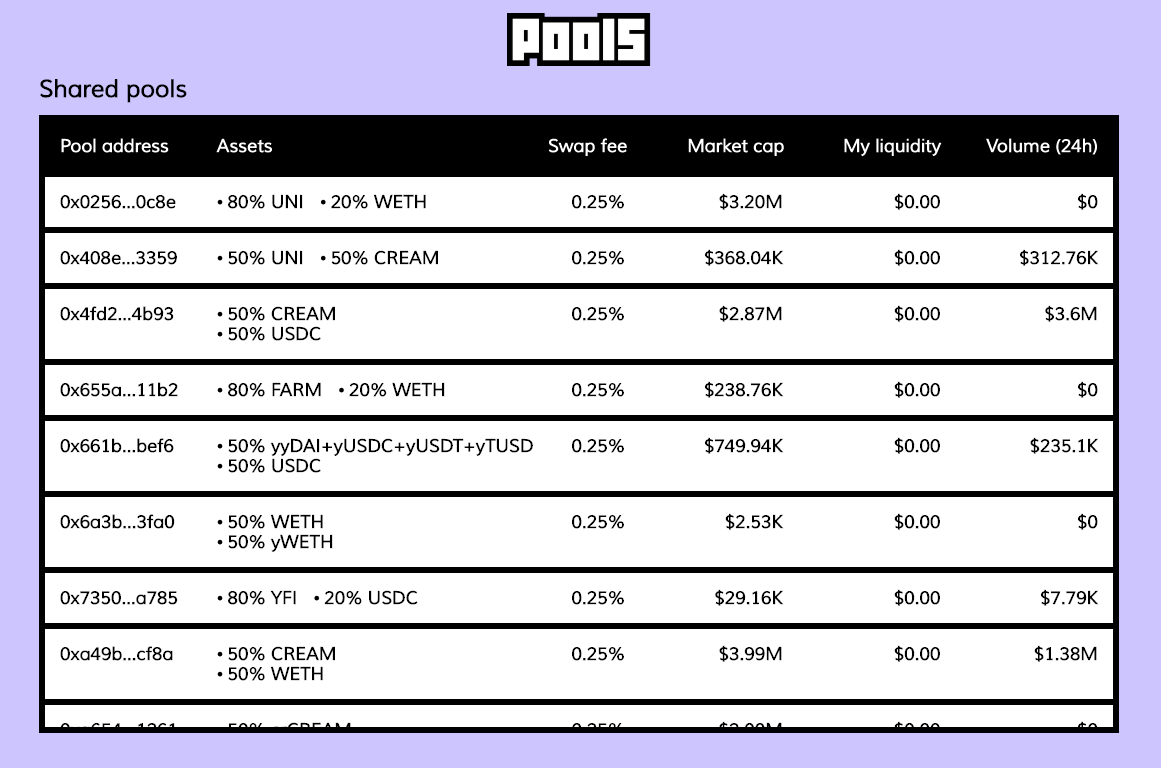Open pool 0x0256...0c8e row
Viewport: 1161px width, 768px height.
(x=578, y=202)
